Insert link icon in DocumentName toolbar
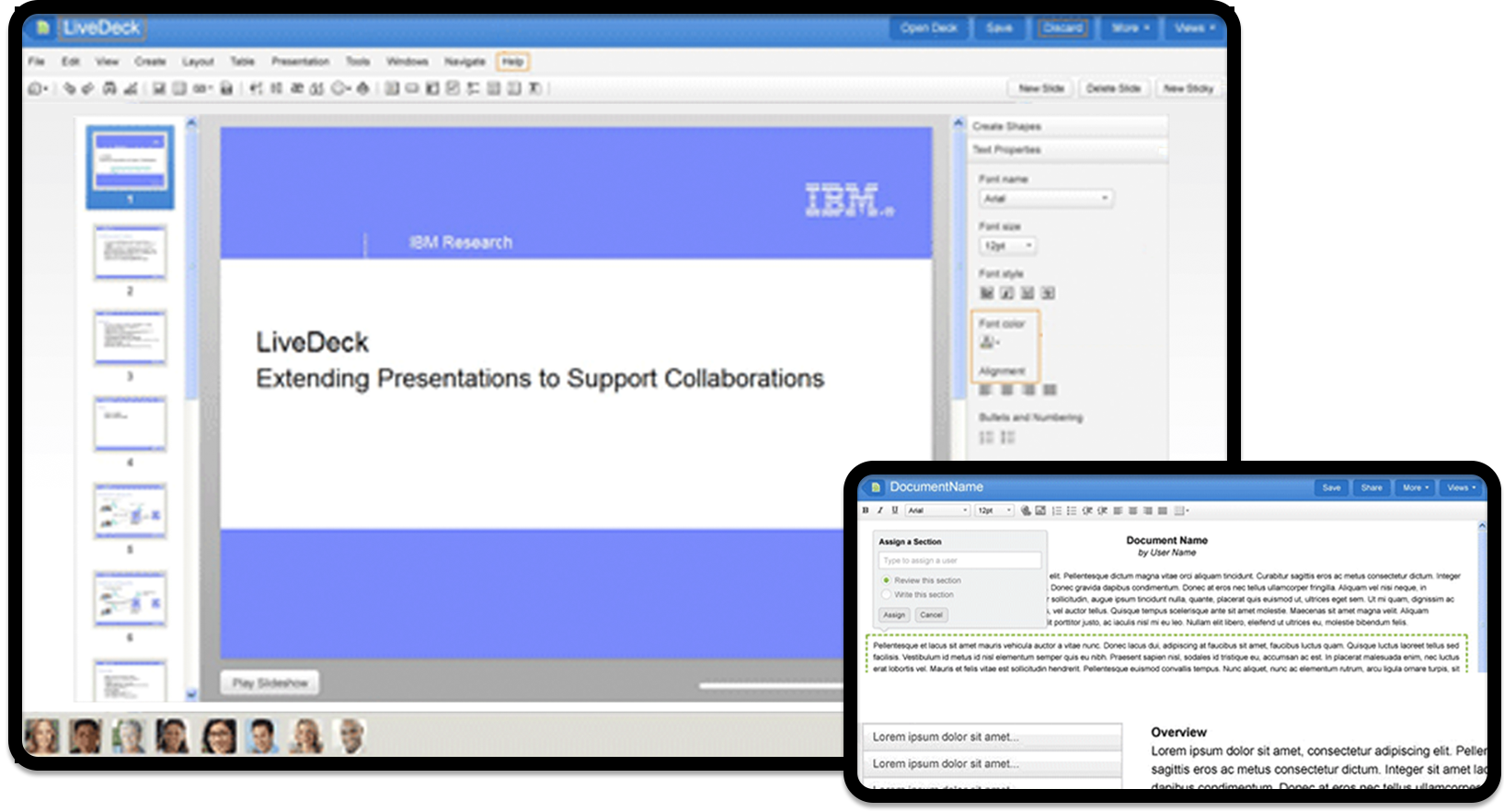 point(1026,510)
